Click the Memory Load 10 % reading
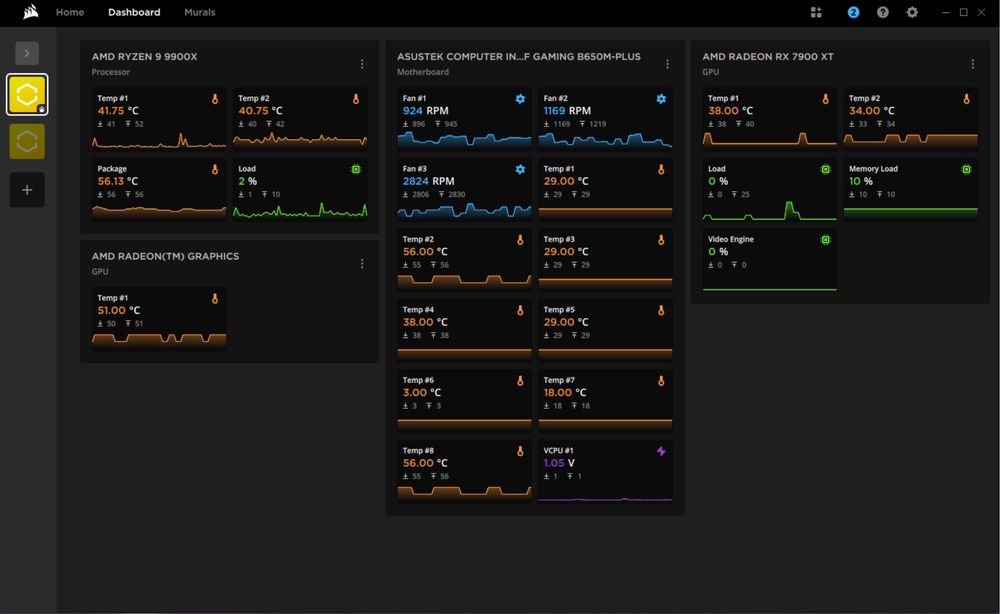The image size is (1000, 614). 861,181
